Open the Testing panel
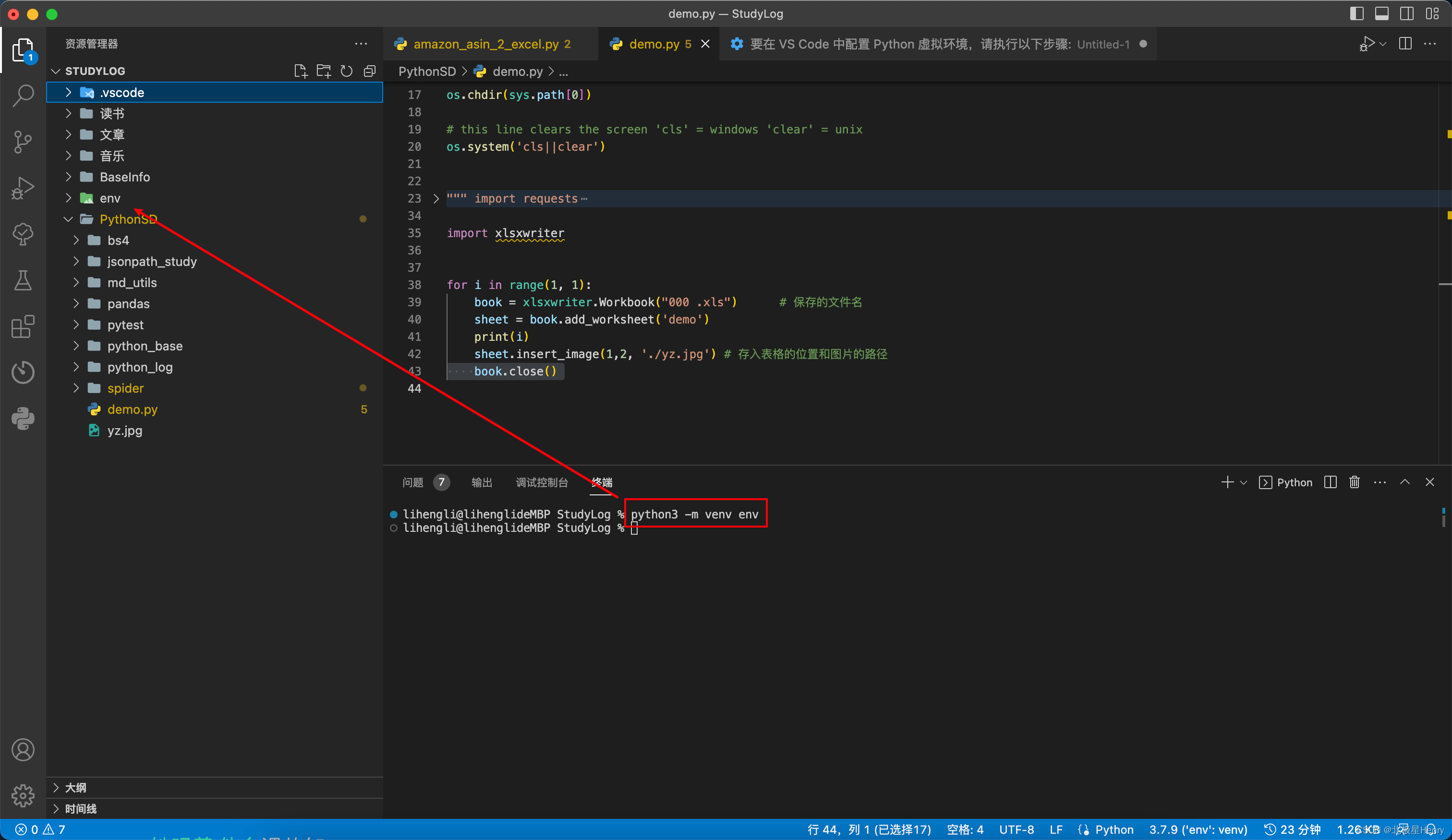1452x840 pixels. pos(23,281)
